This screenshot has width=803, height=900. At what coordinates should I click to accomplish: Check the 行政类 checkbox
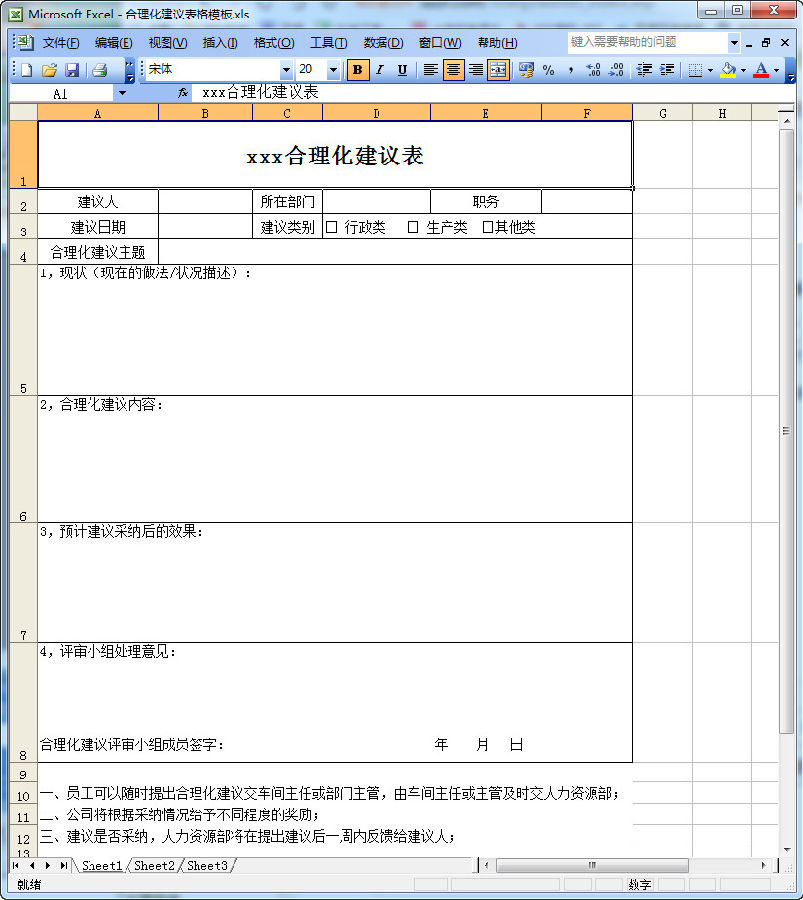331,226
